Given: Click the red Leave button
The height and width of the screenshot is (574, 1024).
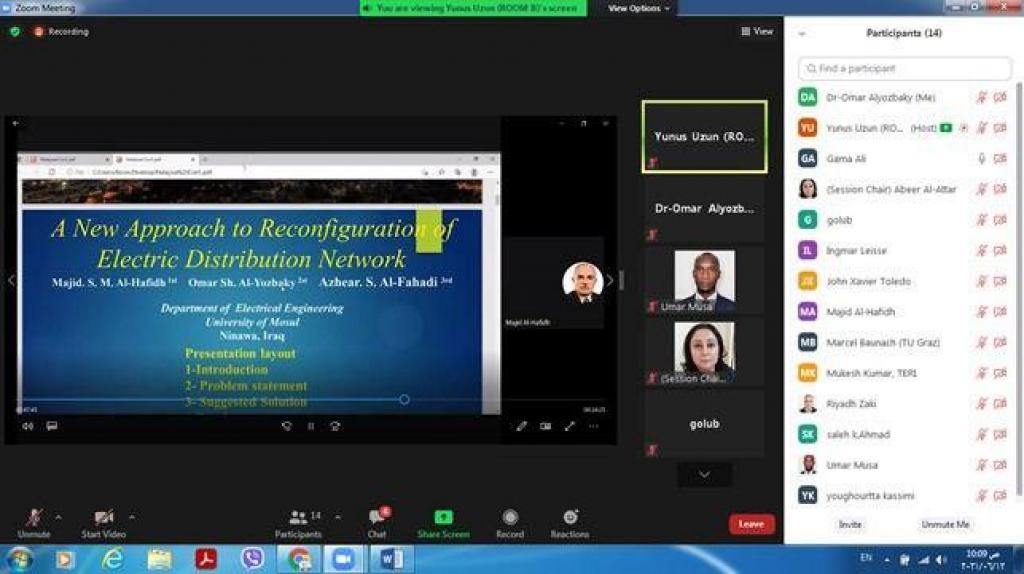Looking at the screenshot, I should [751, 524].
